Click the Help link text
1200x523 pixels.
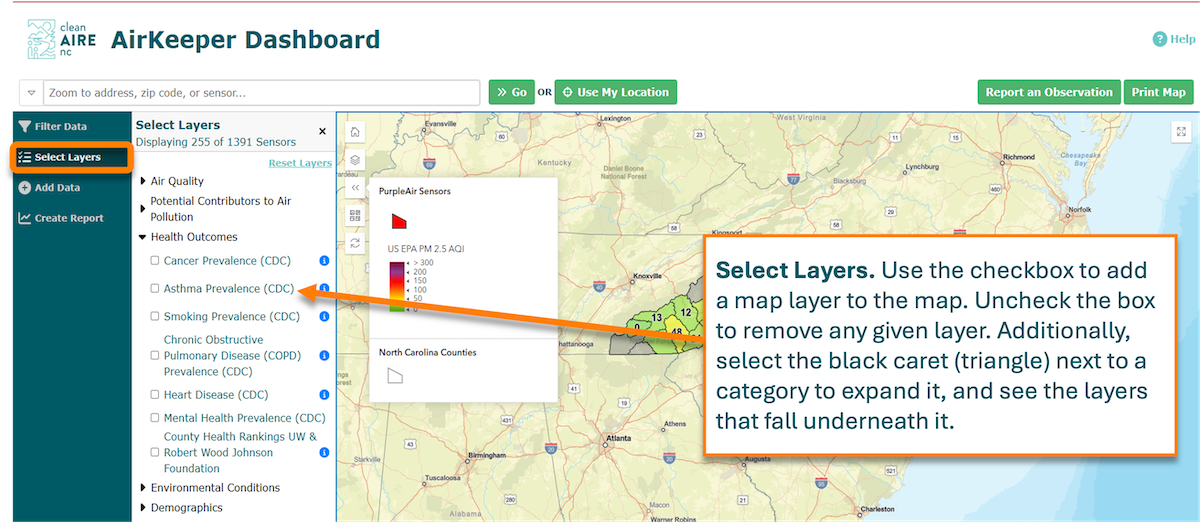(1183, 39)
